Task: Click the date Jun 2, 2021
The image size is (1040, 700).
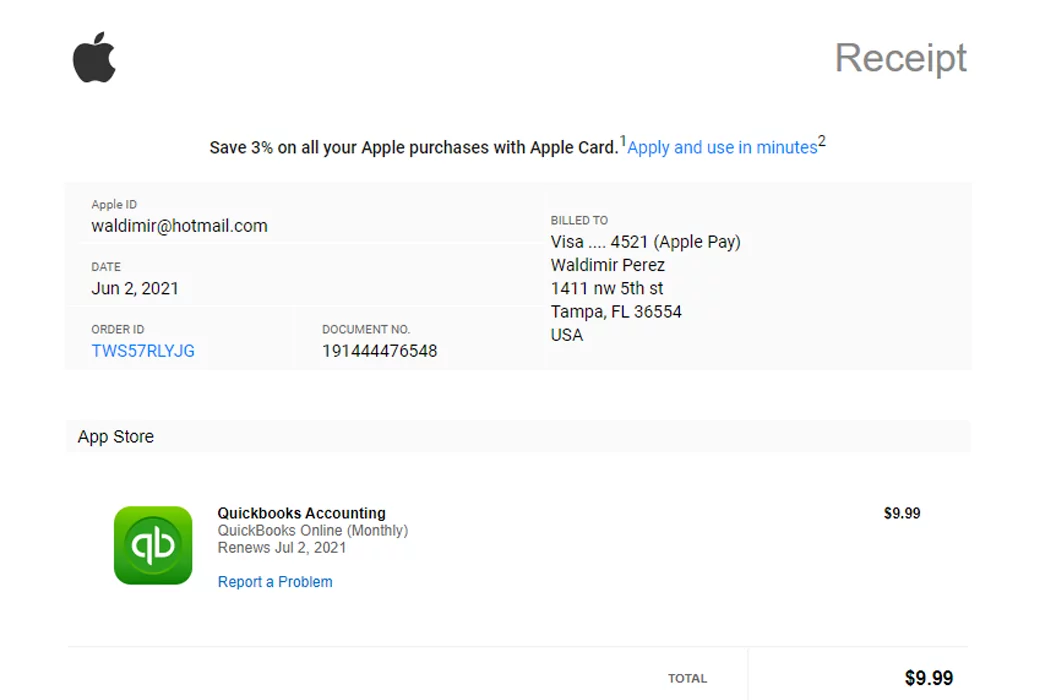Action: coord(135,289)
